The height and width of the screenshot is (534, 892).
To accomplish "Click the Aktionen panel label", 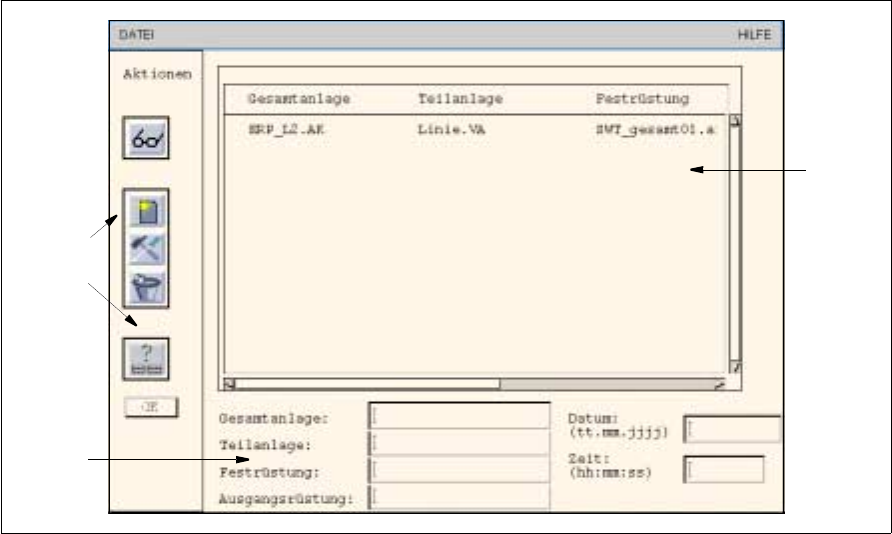I will [158, 74].
